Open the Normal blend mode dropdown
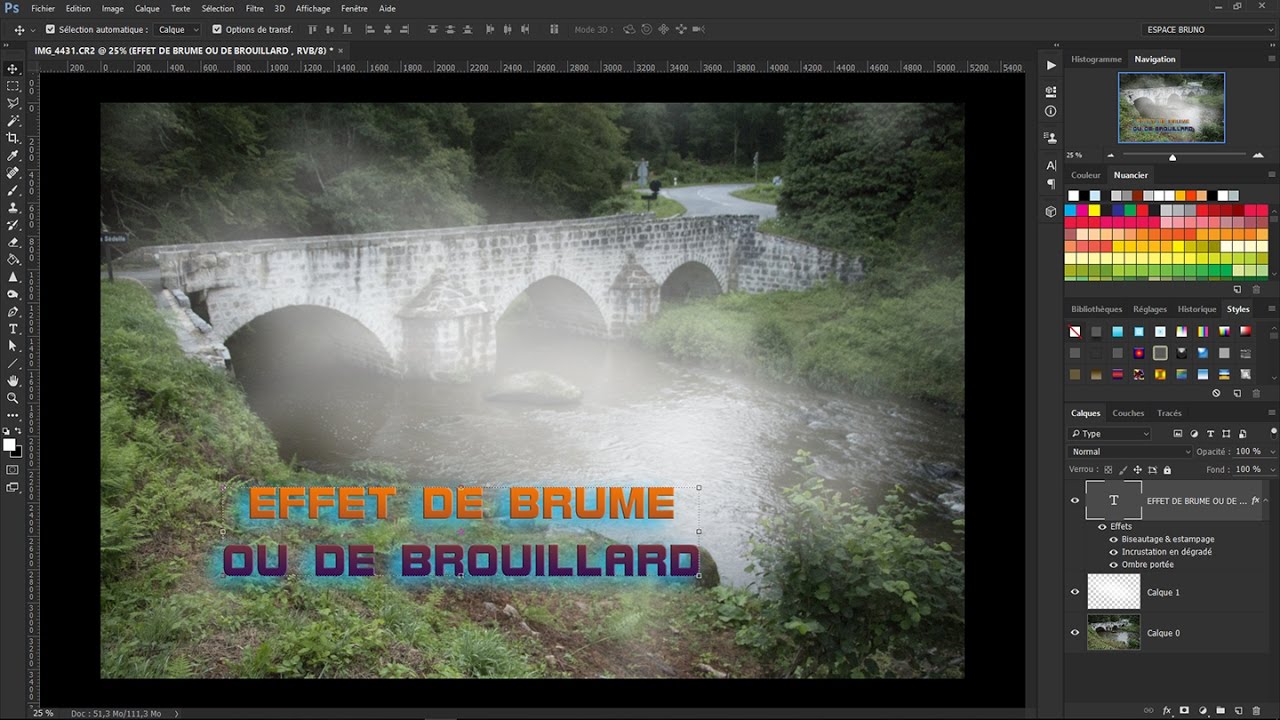 1130,452
